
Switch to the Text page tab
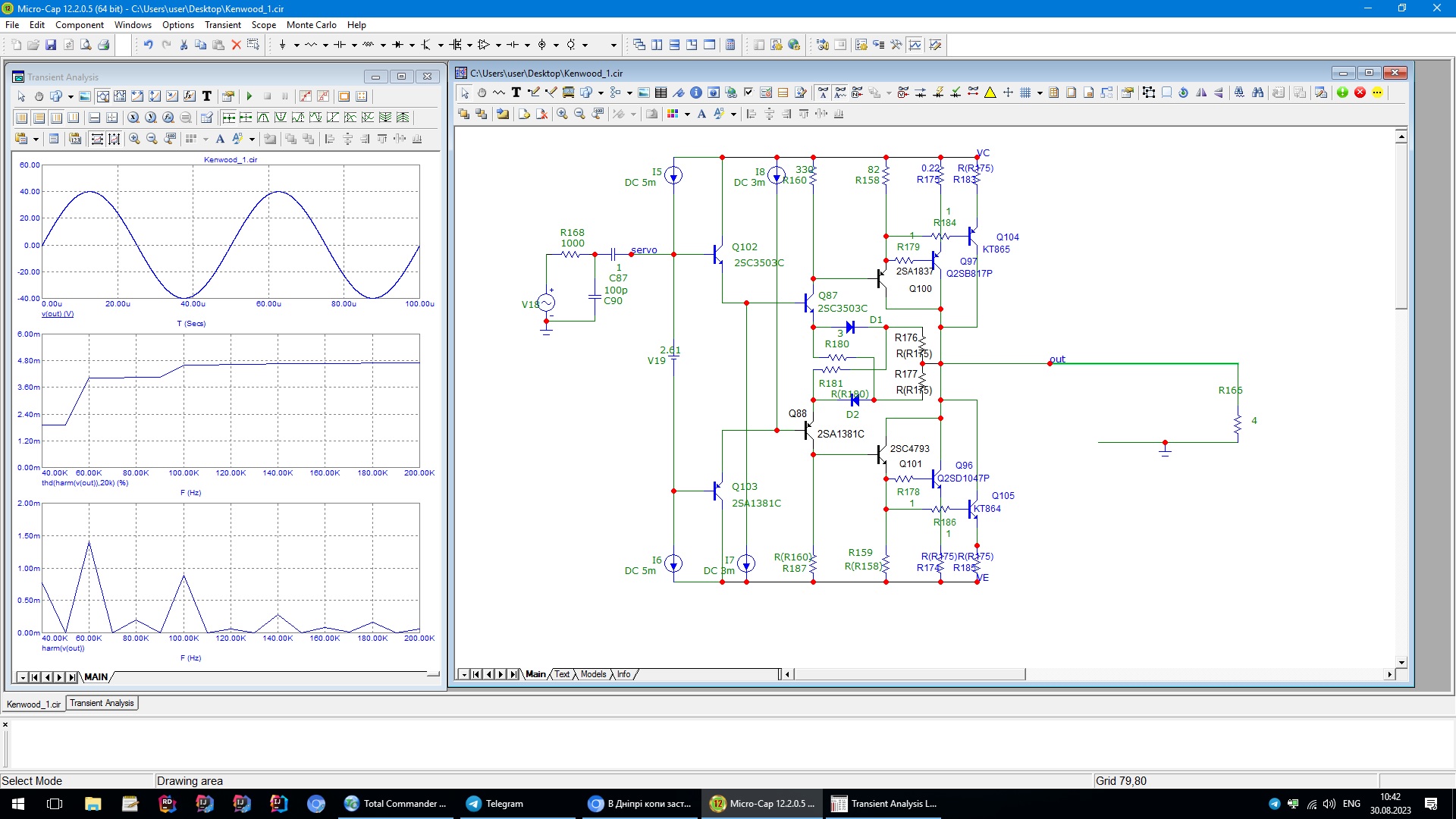pyautogui.click(x=562, y=674)
